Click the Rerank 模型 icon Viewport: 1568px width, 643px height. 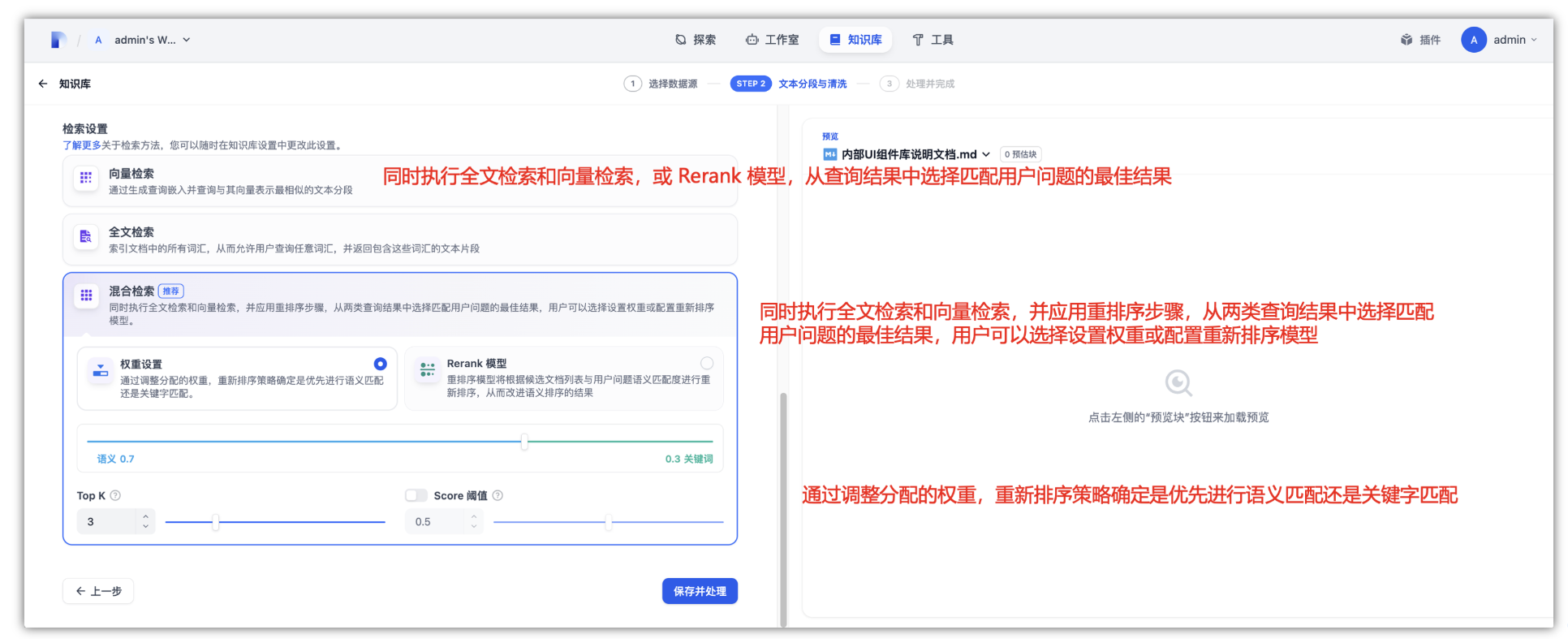pyautogui.click(x=427, y=369)
